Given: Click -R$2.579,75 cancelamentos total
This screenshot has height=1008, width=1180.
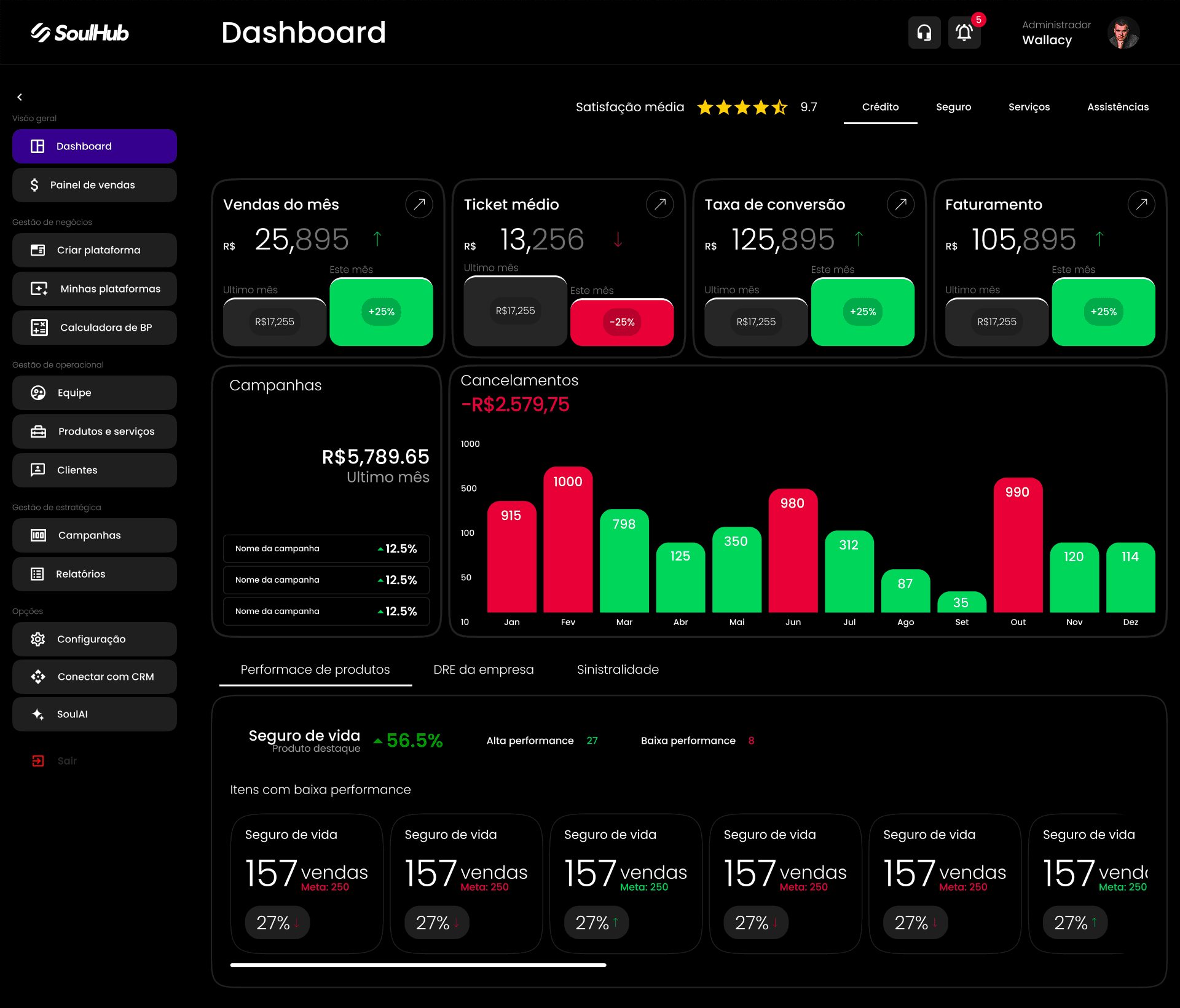Looking at the screenshot, I should pos(515,404).
